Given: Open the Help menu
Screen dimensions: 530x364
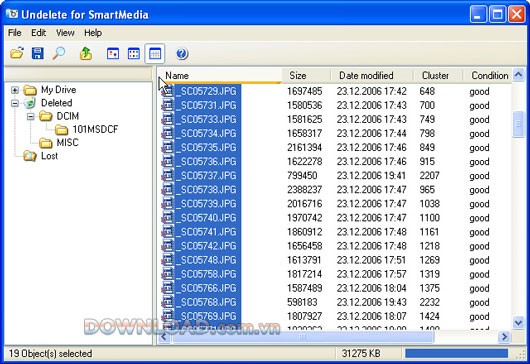Looking at the screenshot, I should 93,33.
